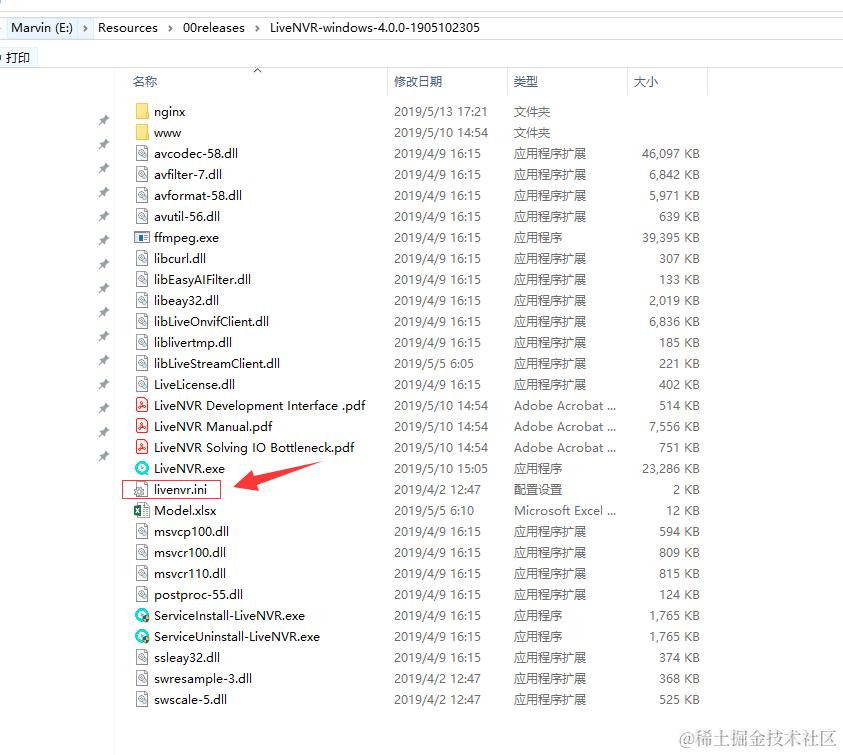Click the 39,395 KB size value
Image resolution: width=843 pixels, height=755 pixels.
pos(670,237)
